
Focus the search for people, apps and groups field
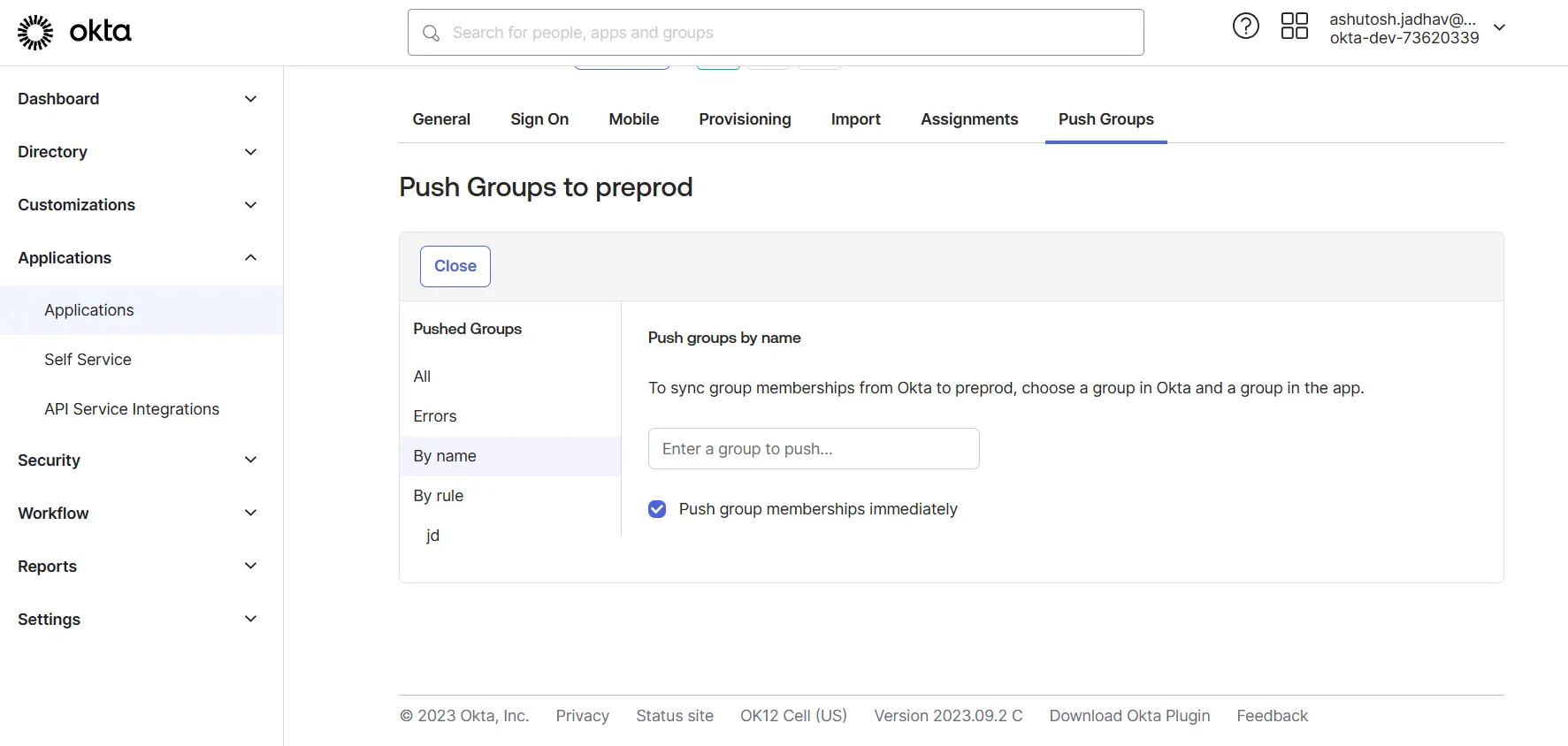point(776,33)
